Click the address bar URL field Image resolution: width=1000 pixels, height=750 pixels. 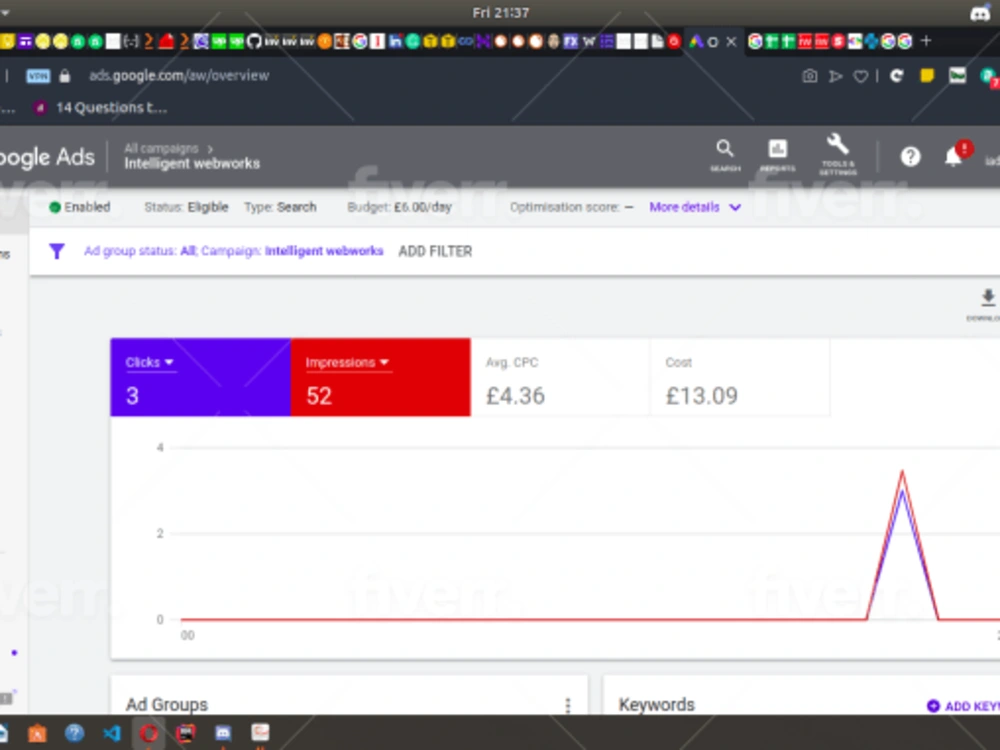tap(179, 76)
